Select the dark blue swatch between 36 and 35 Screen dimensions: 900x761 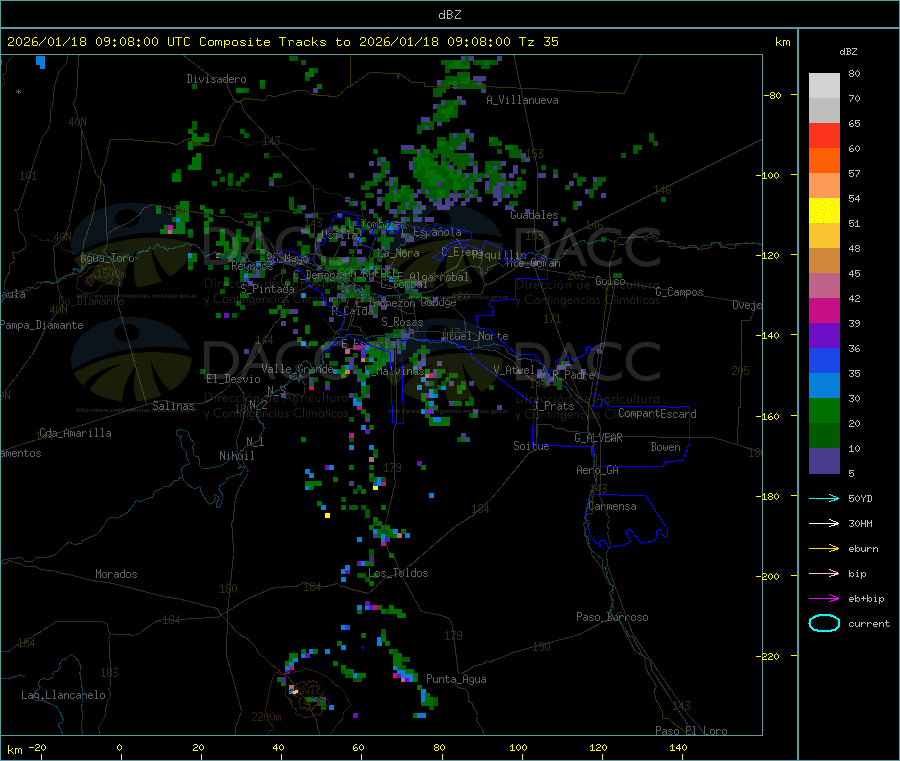(x=824, y=360)
